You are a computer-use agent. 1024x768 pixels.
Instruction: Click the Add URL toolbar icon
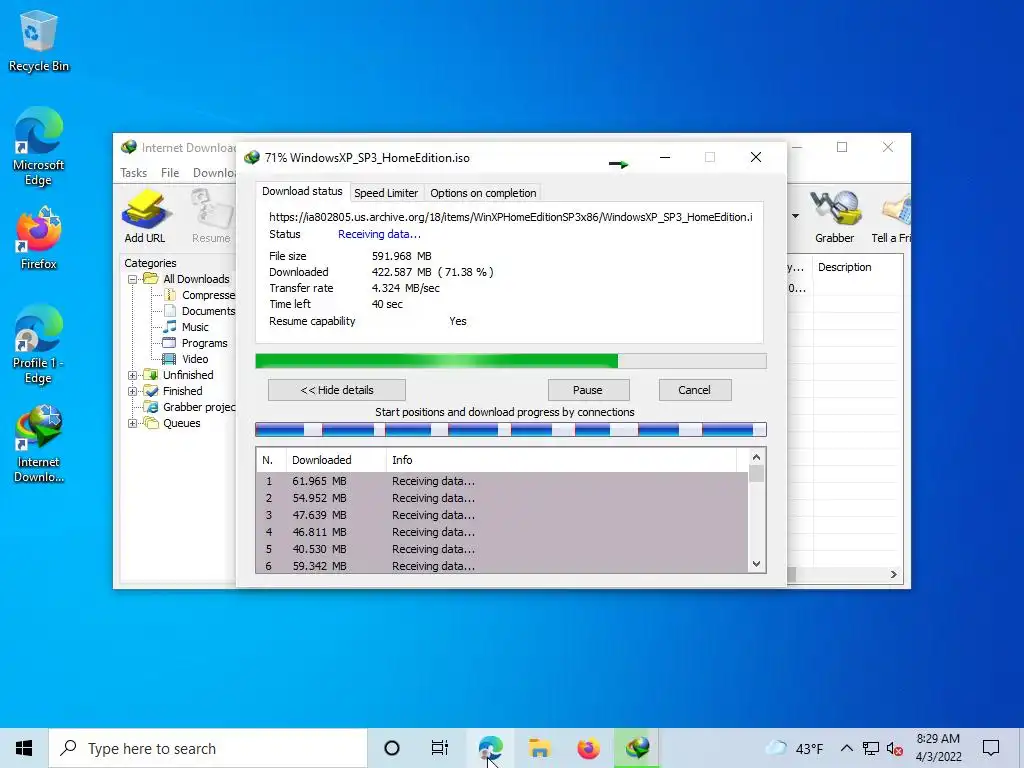pyautogui.click(x=145, y=216)
